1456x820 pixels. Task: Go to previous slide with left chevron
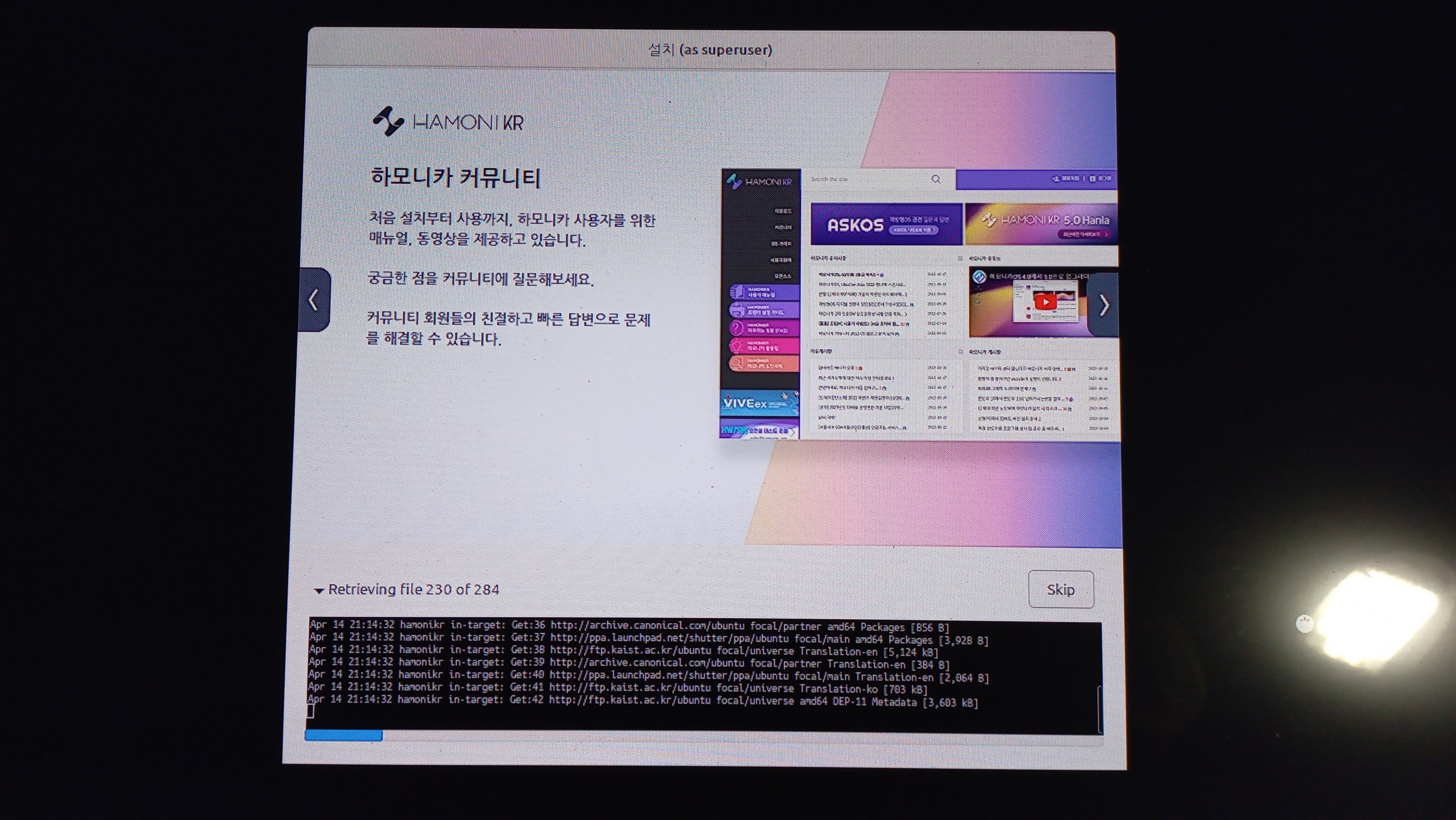(314, 299)
